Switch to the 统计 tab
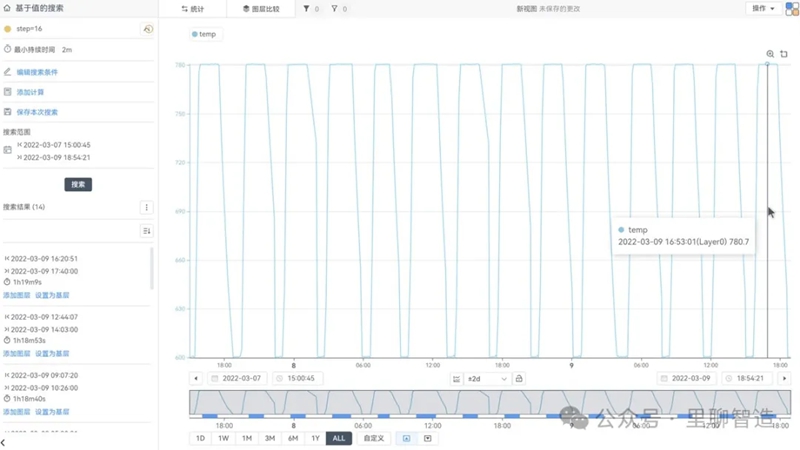 pyautogui.click(x=191, y=9)
